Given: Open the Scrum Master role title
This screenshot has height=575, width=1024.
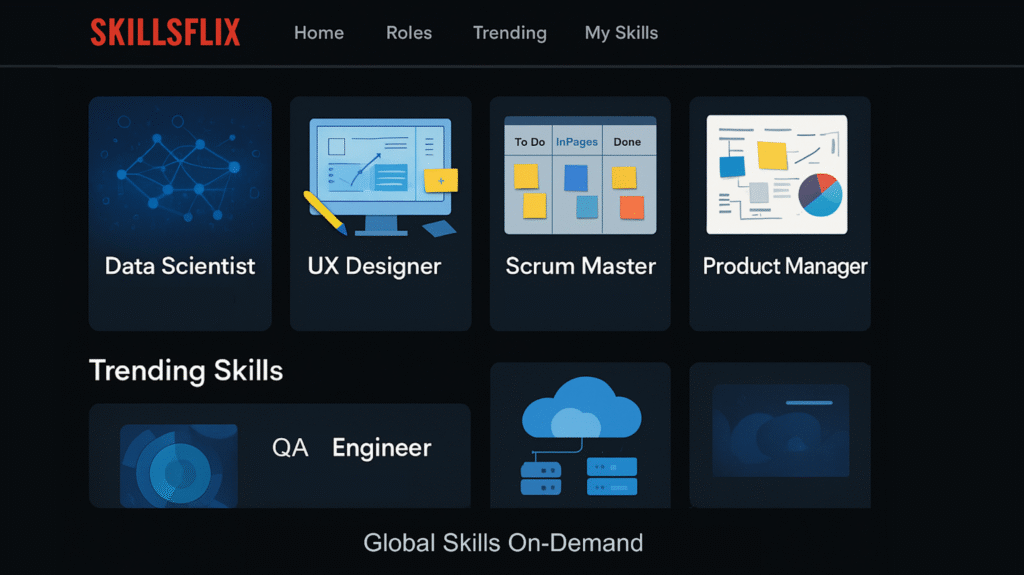Looking at the screenshot, I should [x=580, y=266].
